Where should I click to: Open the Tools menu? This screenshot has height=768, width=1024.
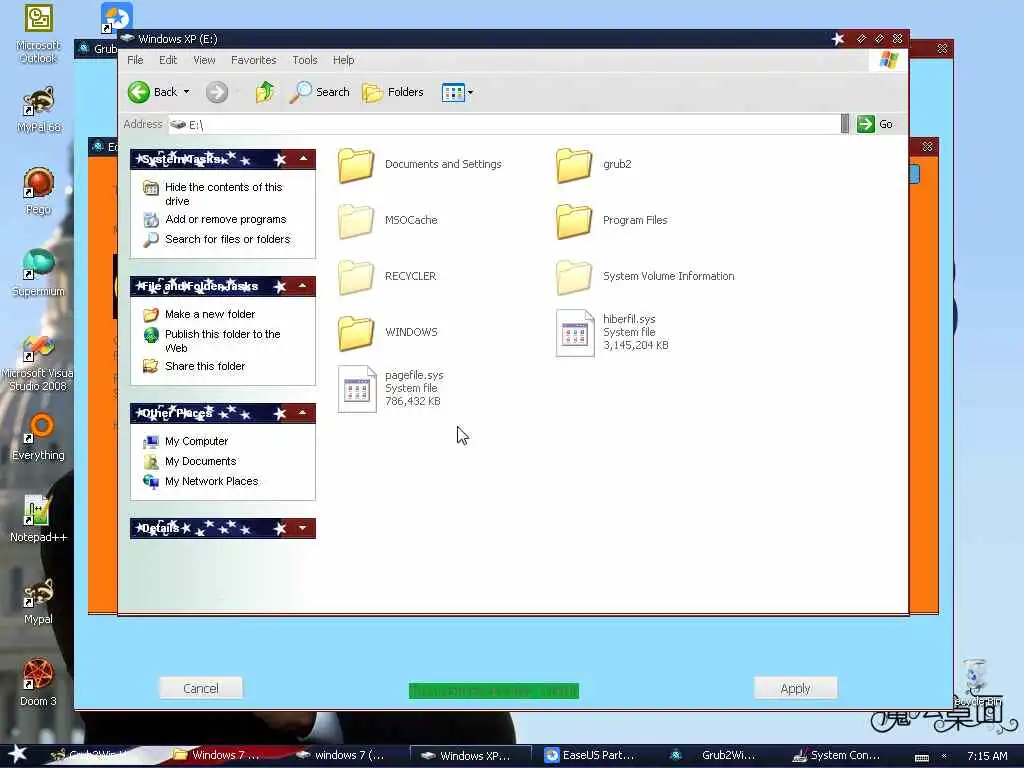[304, 60]
